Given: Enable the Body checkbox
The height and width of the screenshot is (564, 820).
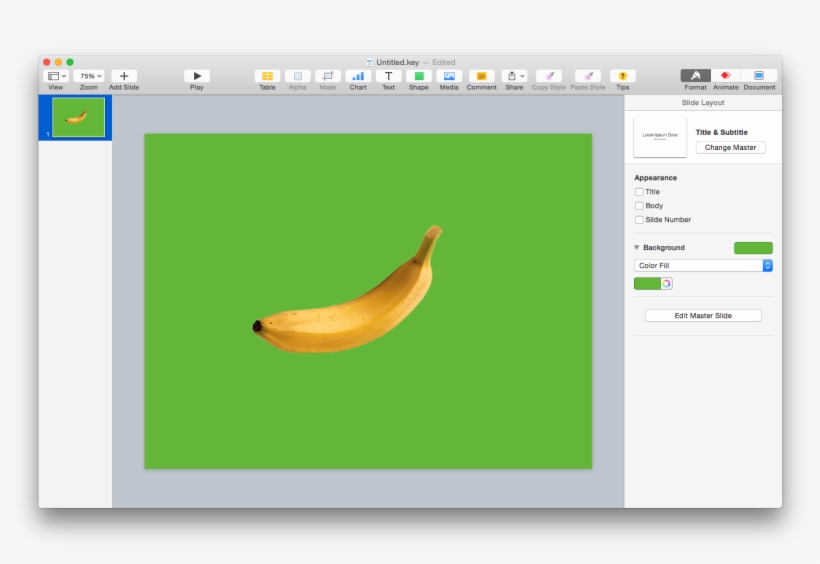Looking at the screenshot, I should [639, 206].
